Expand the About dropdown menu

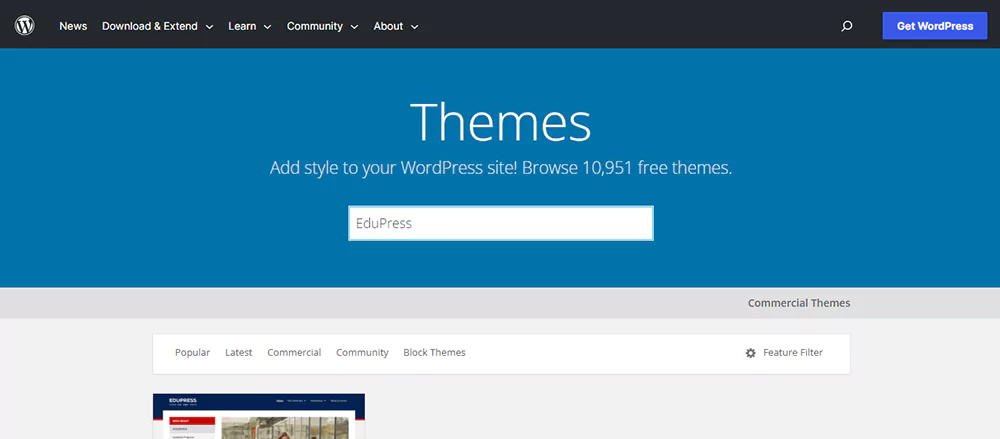(396, 26)
